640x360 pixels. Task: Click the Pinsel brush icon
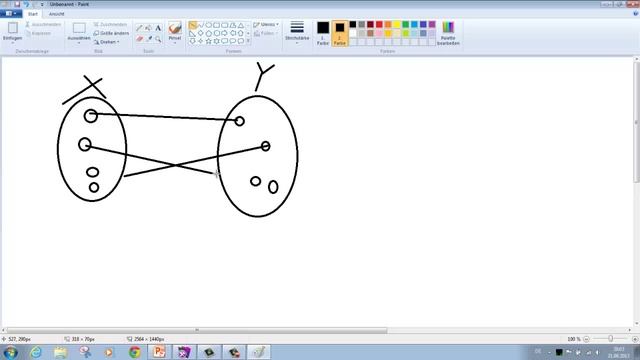click(x=175, y=28)
